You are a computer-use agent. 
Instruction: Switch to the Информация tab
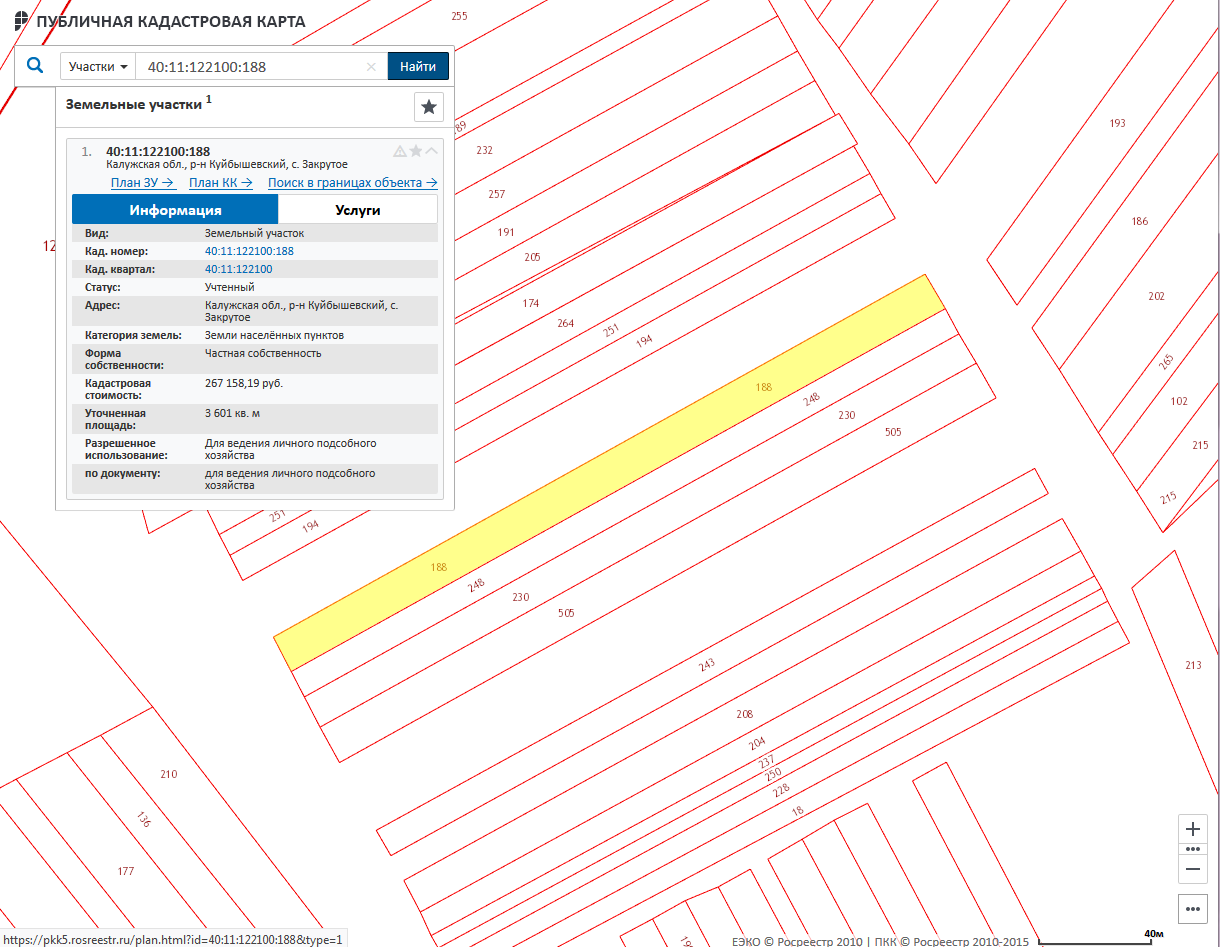(x=175, y=210)
